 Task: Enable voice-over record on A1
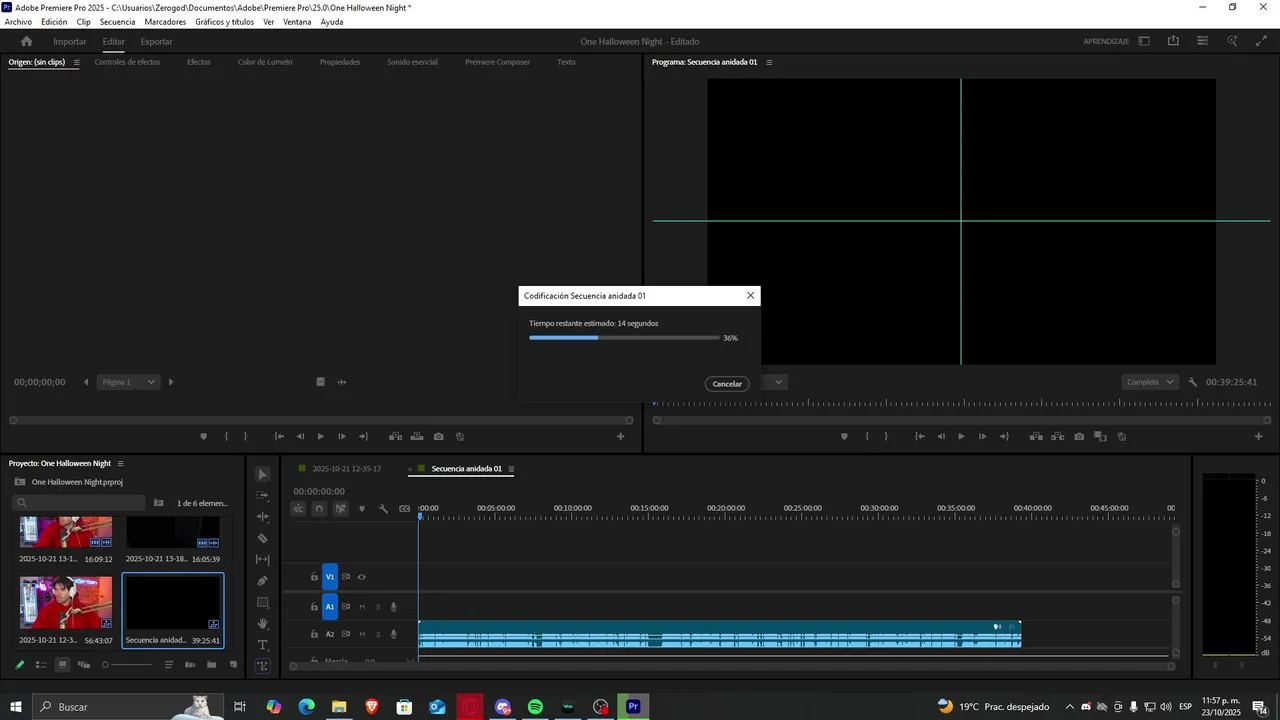coord(394,607)
